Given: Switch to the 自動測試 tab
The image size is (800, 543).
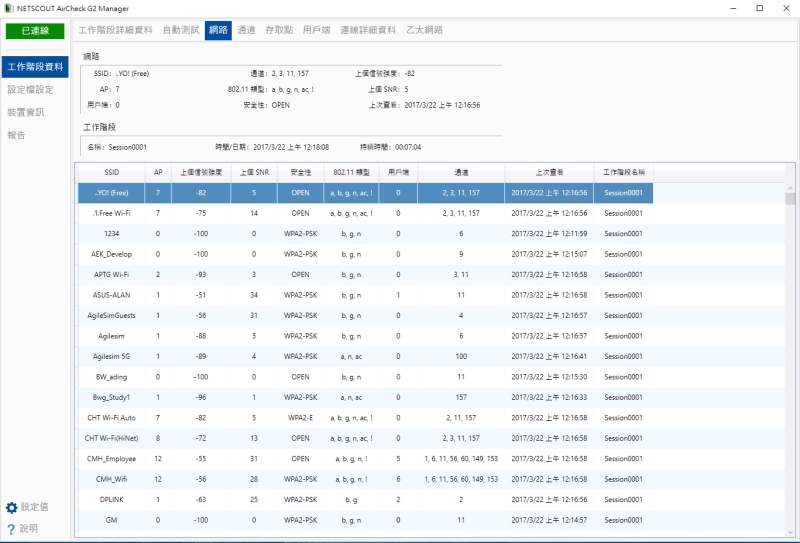Looking at the screenshot, I should pos(181,31).
